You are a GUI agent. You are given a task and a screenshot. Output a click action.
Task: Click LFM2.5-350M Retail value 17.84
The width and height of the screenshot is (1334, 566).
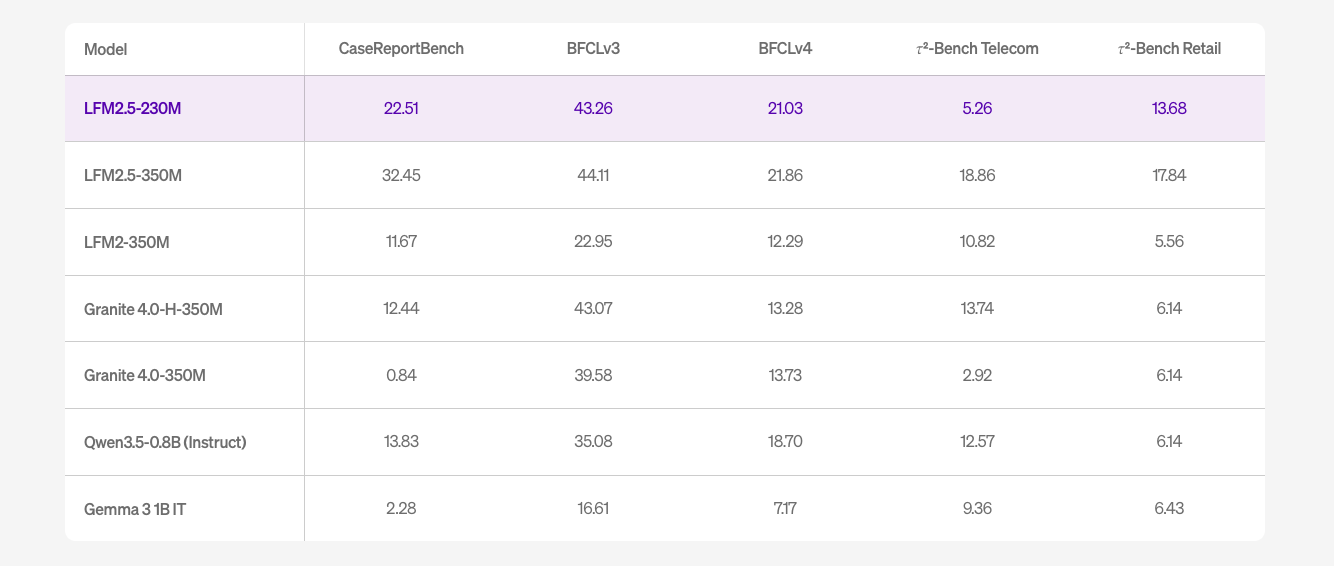[1169, 175]
